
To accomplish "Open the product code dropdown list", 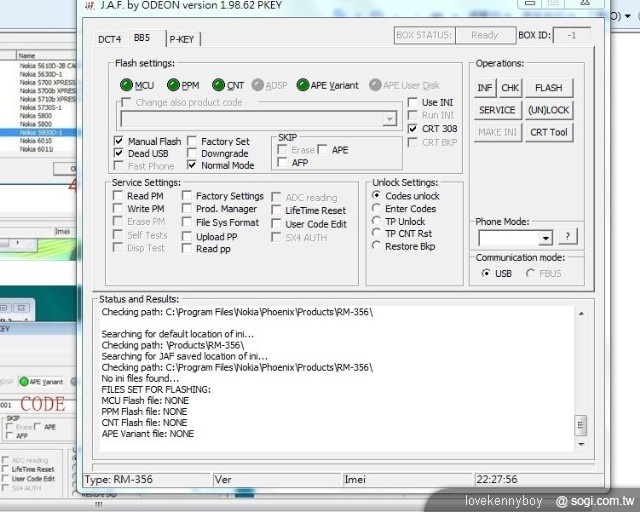I will [x=390, y=119].
